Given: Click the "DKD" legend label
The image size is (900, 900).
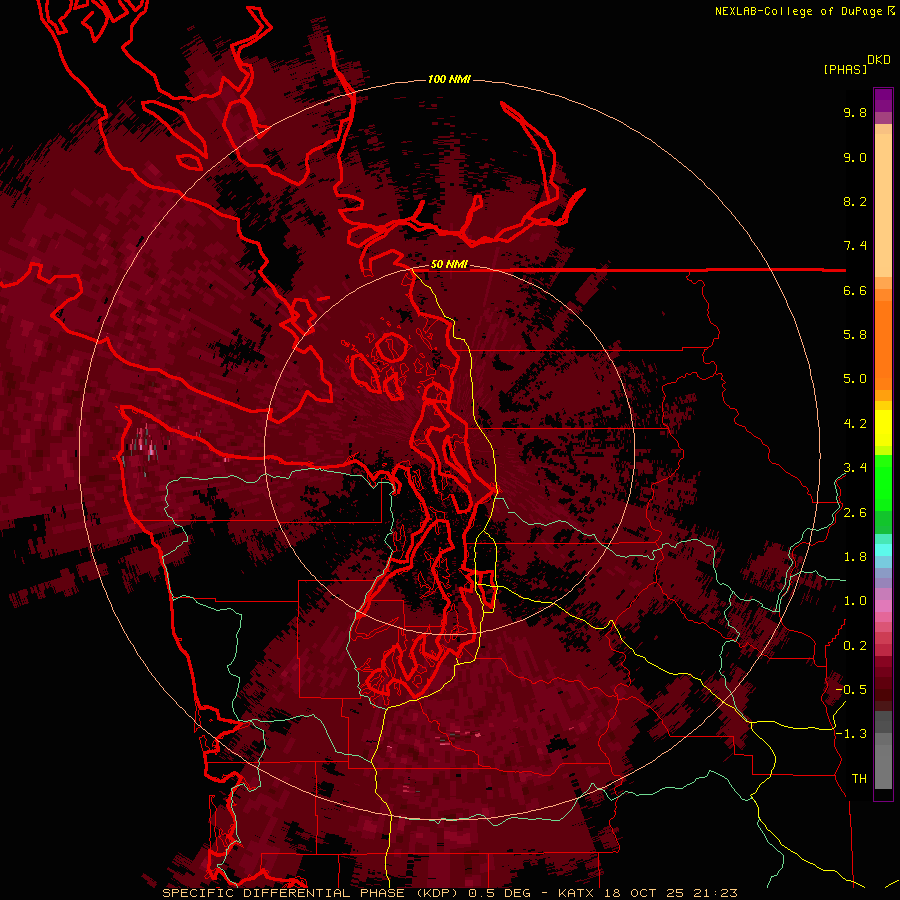Looking at the screenshot, I should point(879,60).
